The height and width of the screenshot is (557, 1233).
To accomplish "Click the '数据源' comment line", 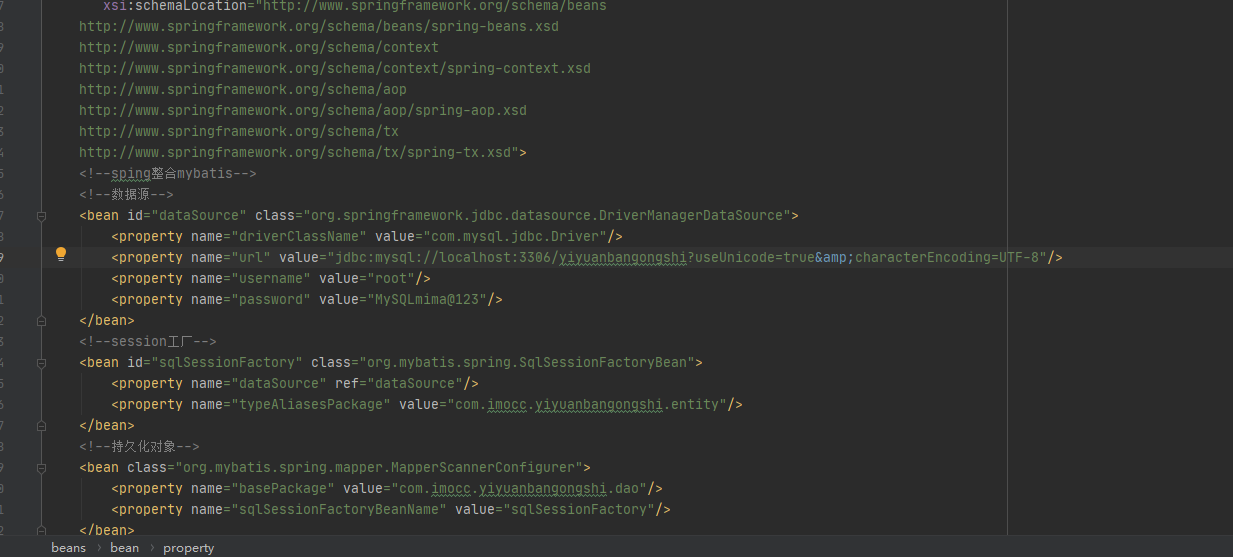I will tap(127, 194).
